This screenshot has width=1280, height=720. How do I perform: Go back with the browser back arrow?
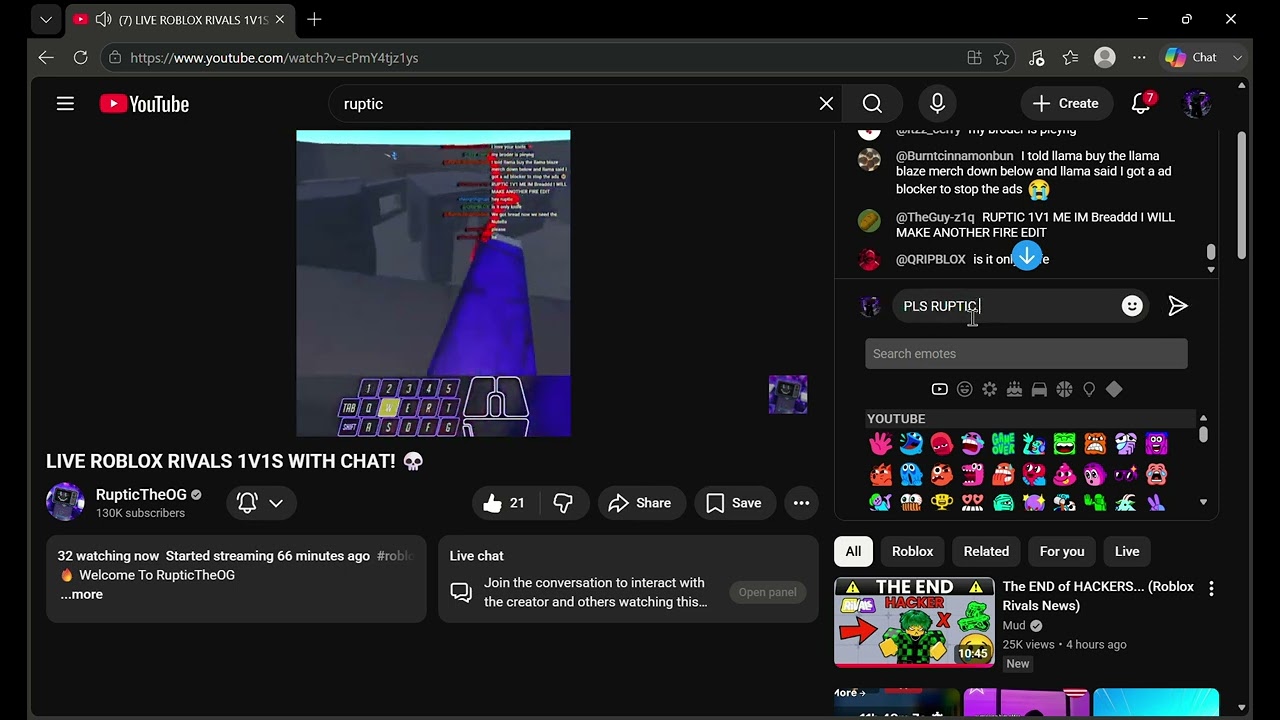tap(46, 58)
